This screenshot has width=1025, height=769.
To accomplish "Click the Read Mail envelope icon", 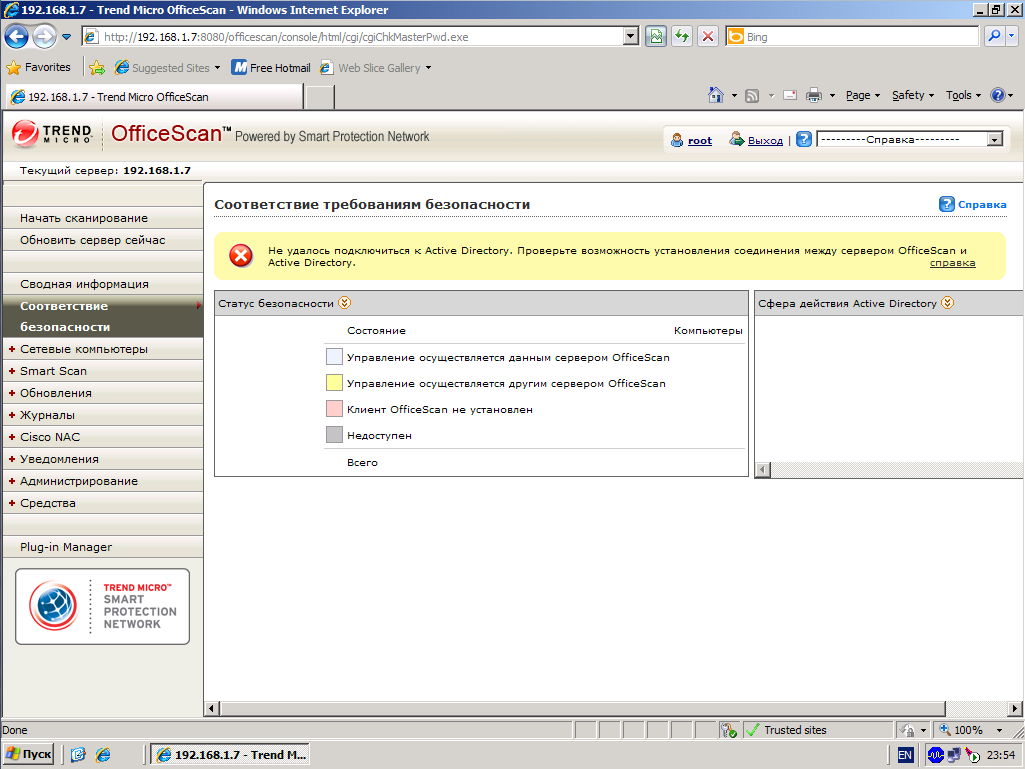I will [x=790, y=95].
